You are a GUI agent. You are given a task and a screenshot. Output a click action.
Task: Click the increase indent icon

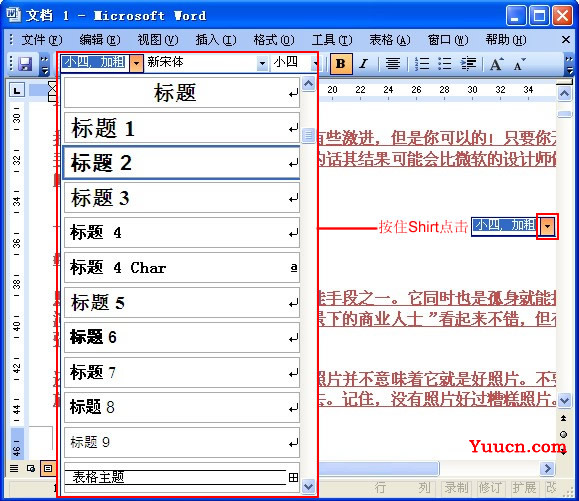(x=468, y=64)
